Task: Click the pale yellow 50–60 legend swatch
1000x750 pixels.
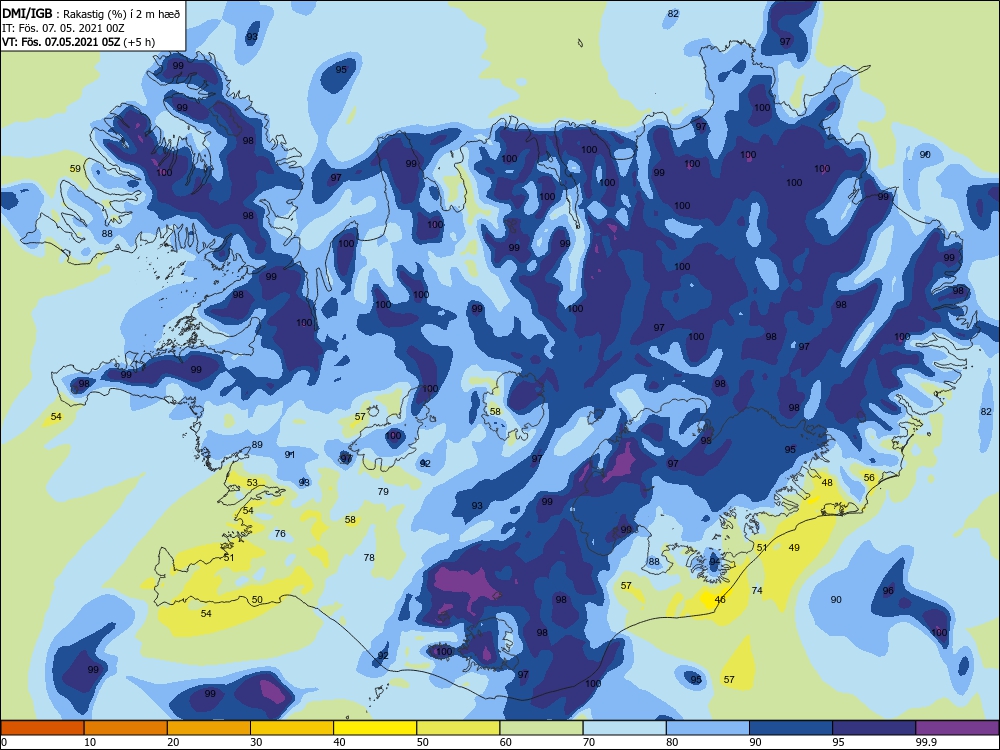Action: (458, 728)
